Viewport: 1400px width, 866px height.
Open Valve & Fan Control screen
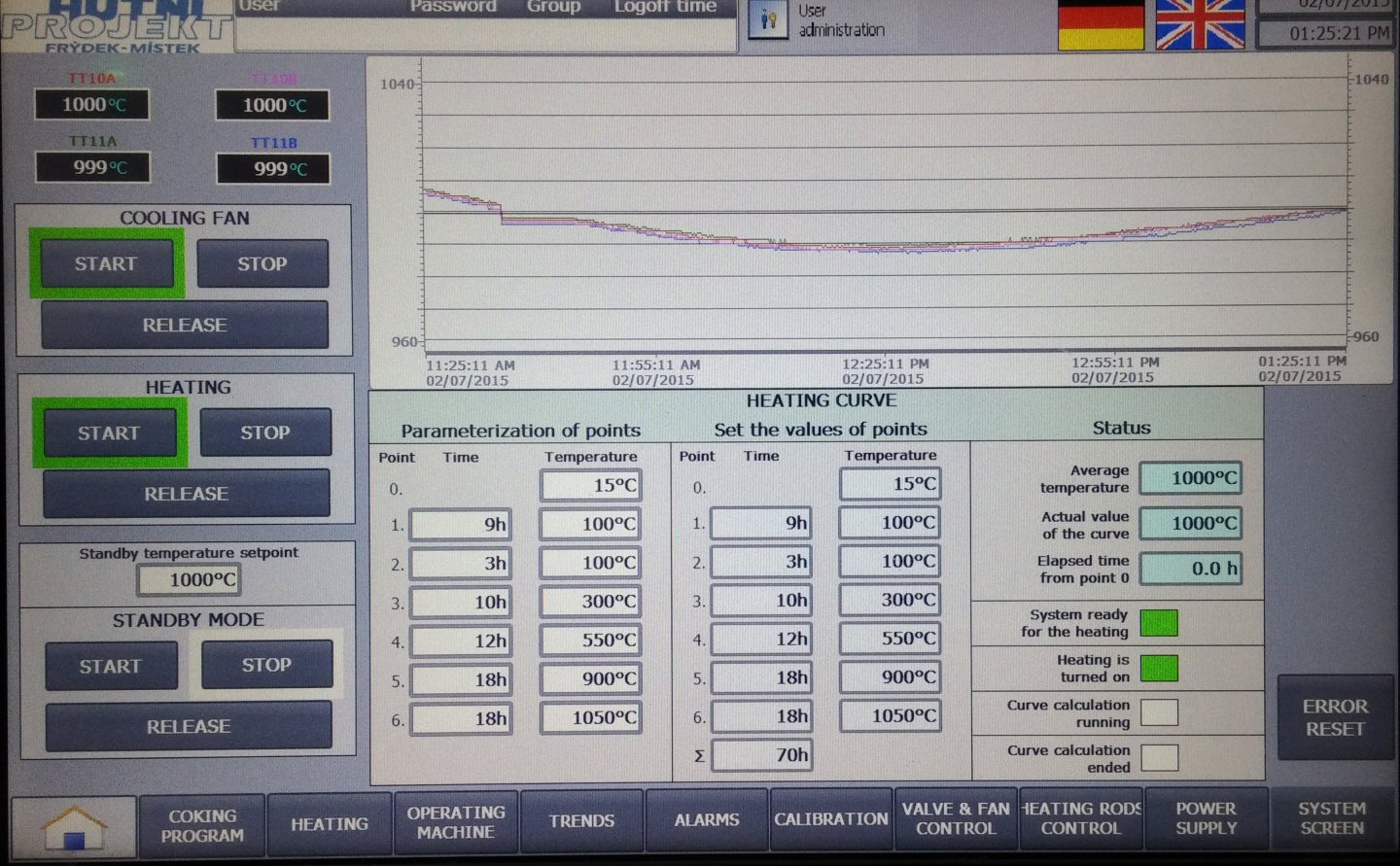click(956, 818)
